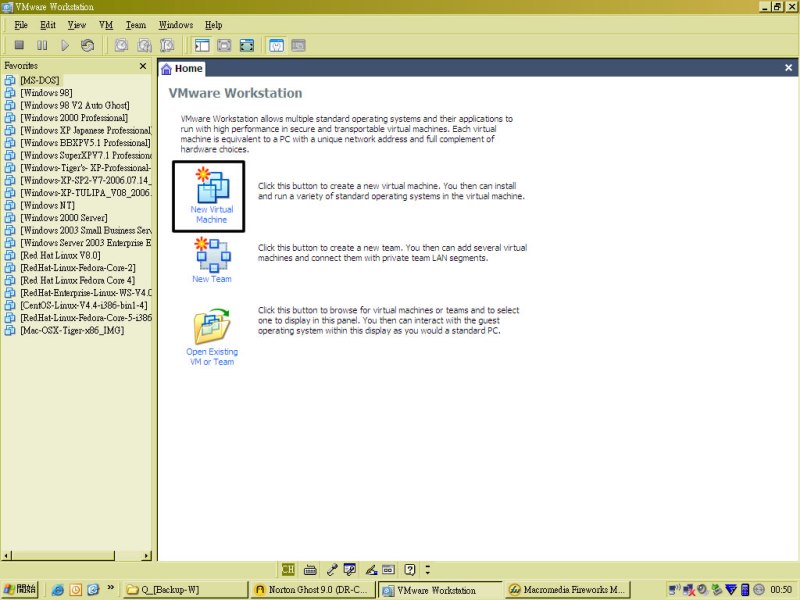800x600 pixels.
Task: Select [Windows 2003 Small Business Server] favorite
Action: click(85, 230)
